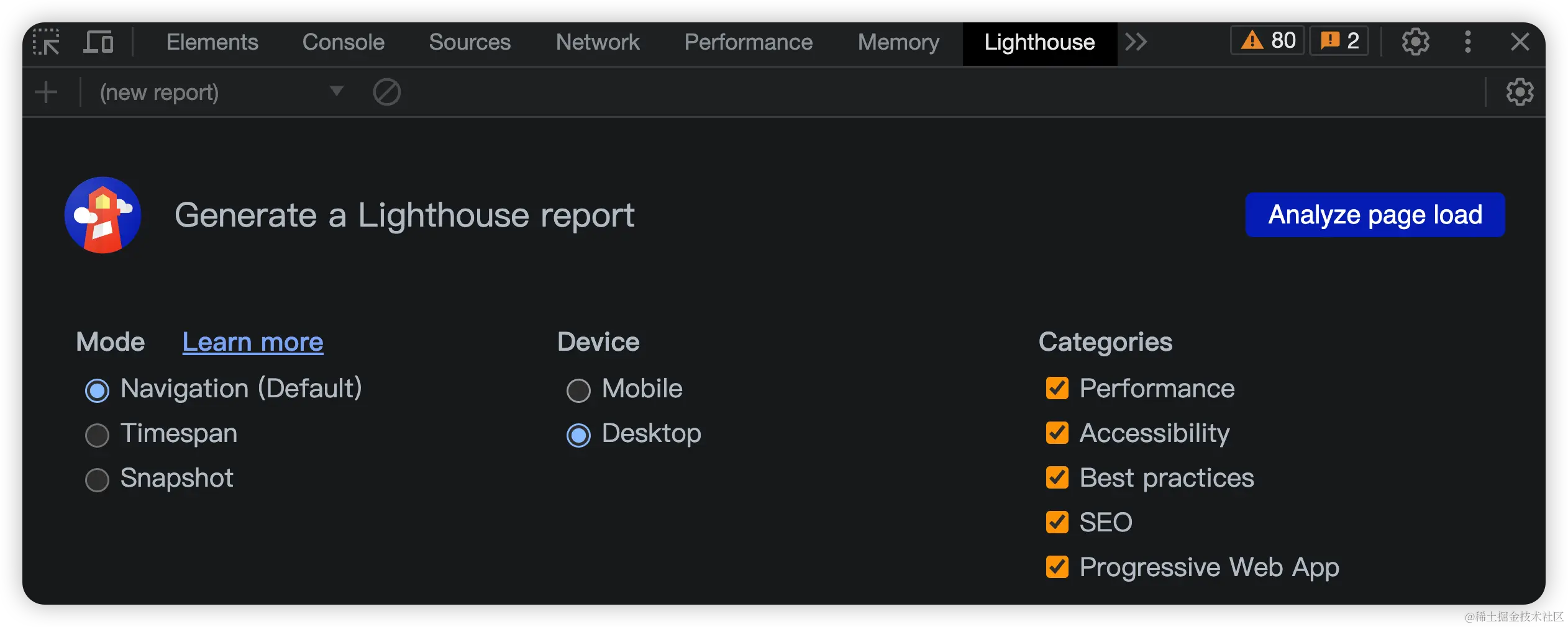
Task: Disable the SEO category checkbox
Action: tap(1057, 522)
